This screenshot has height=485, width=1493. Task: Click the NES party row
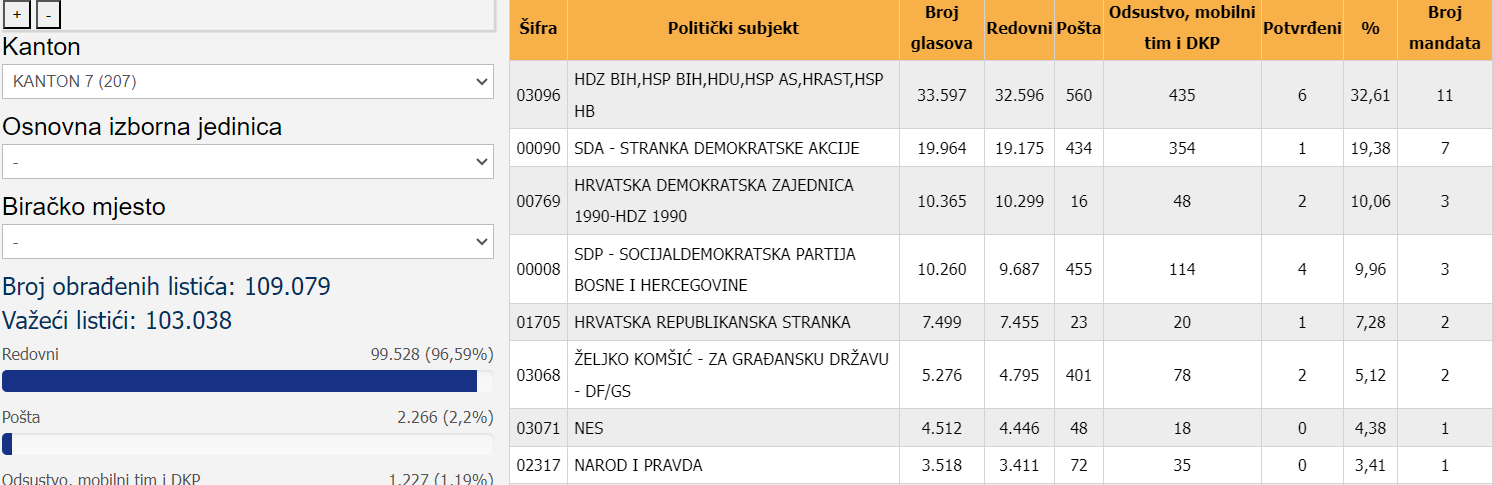coord(1001,428)
